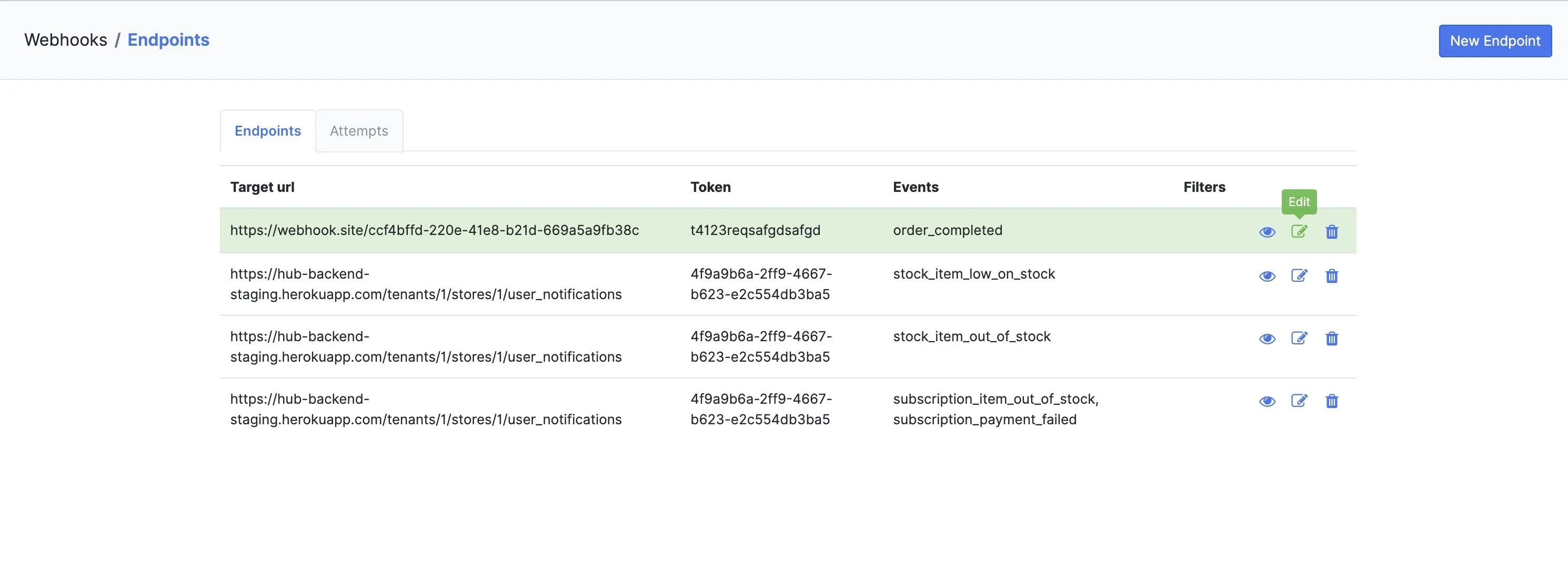The height and width of the screenshot is (572, 1568).
Task: Edit the stock_item_out_of_stock endpoint
Action: pos(1299,339)
